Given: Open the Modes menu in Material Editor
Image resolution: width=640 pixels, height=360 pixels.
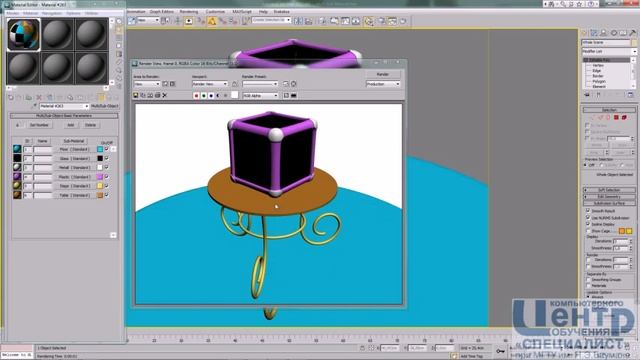Looking at the screenshot, I should coord(12,13).
